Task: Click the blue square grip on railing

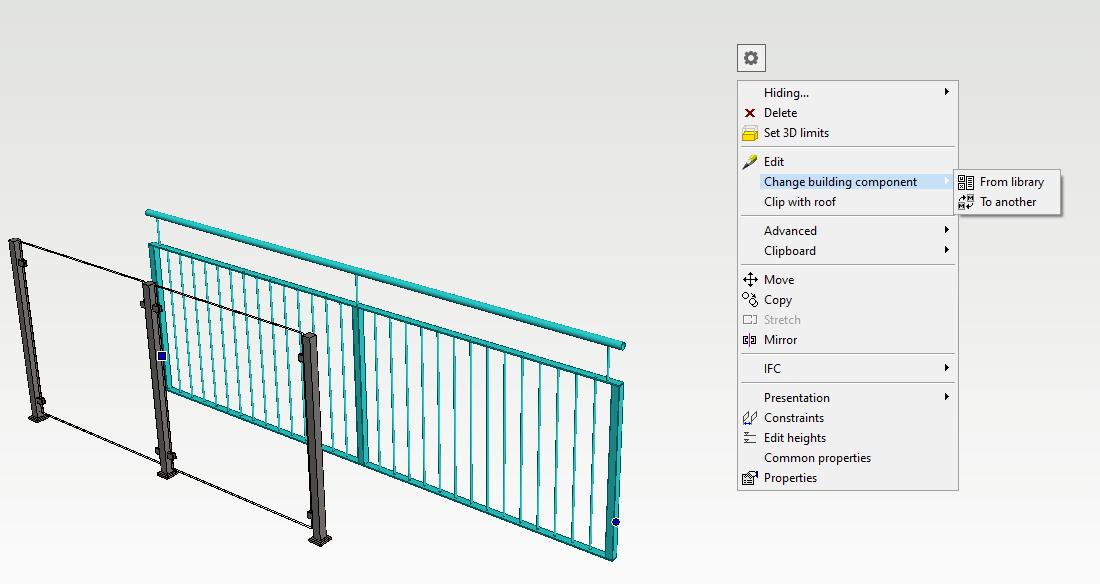Action: click(162, 355)
